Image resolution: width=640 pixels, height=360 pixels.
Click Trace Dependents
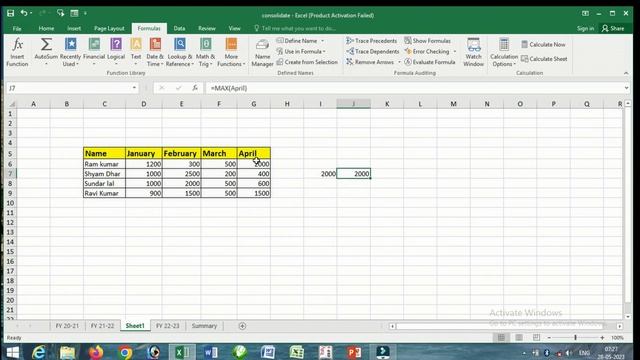tap(372, 51)
